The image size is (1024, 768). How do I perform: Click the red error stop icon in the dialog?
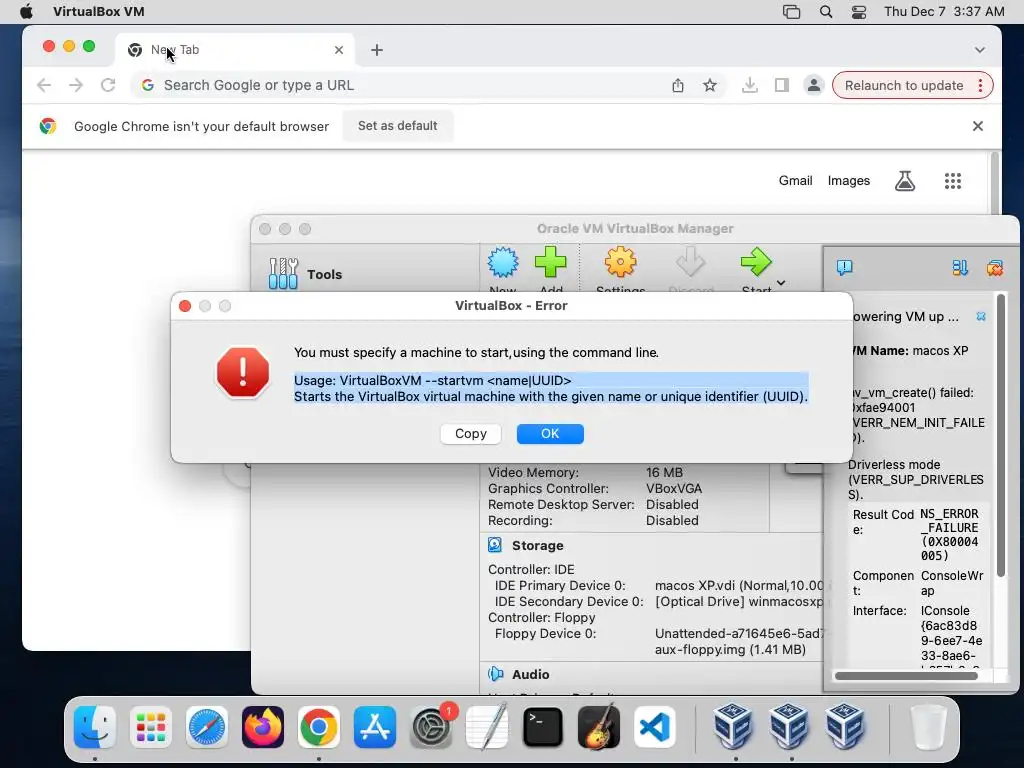243,372
